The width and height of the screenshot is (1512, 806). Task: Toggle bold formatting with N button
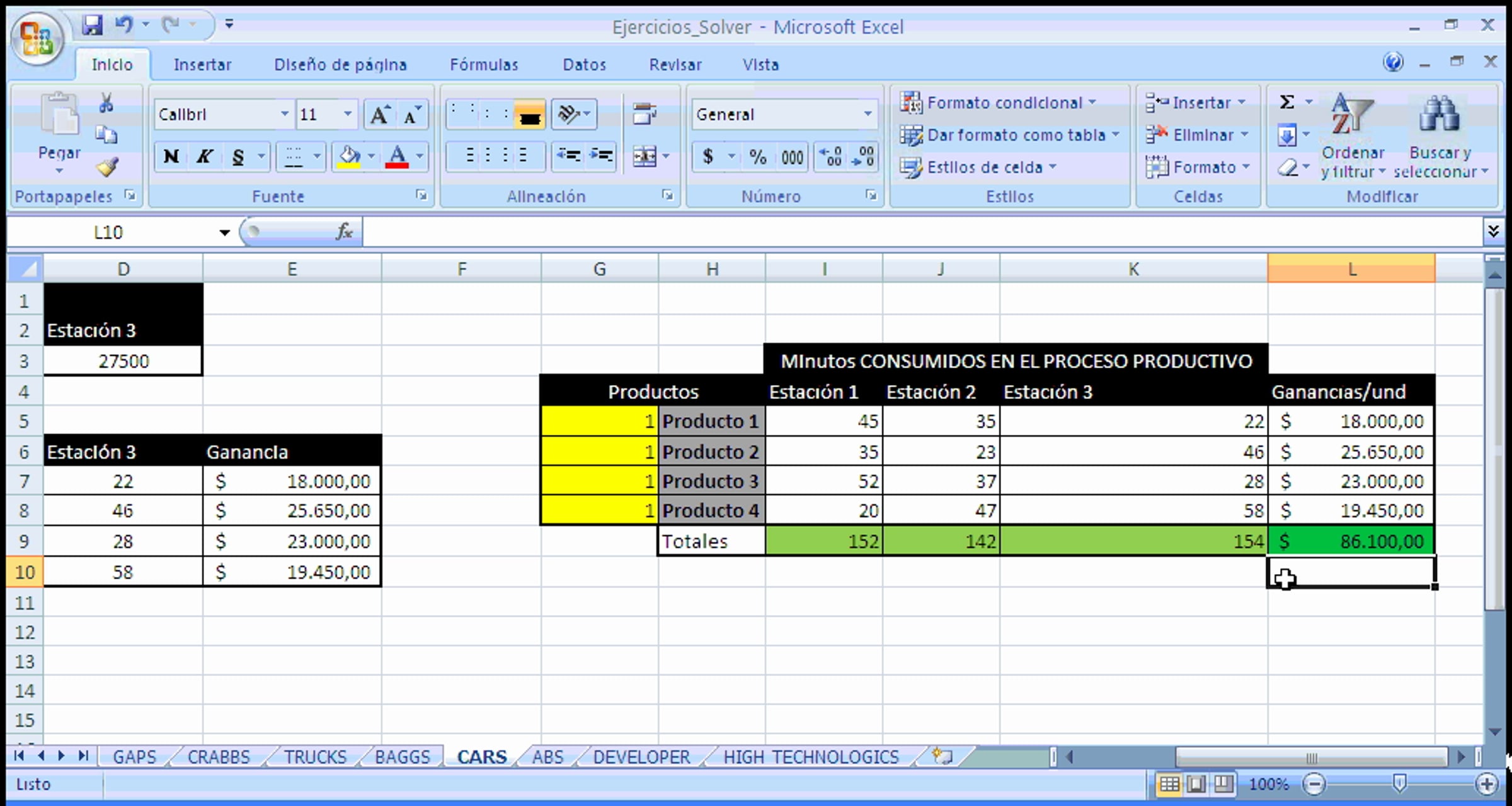[171, 156]
